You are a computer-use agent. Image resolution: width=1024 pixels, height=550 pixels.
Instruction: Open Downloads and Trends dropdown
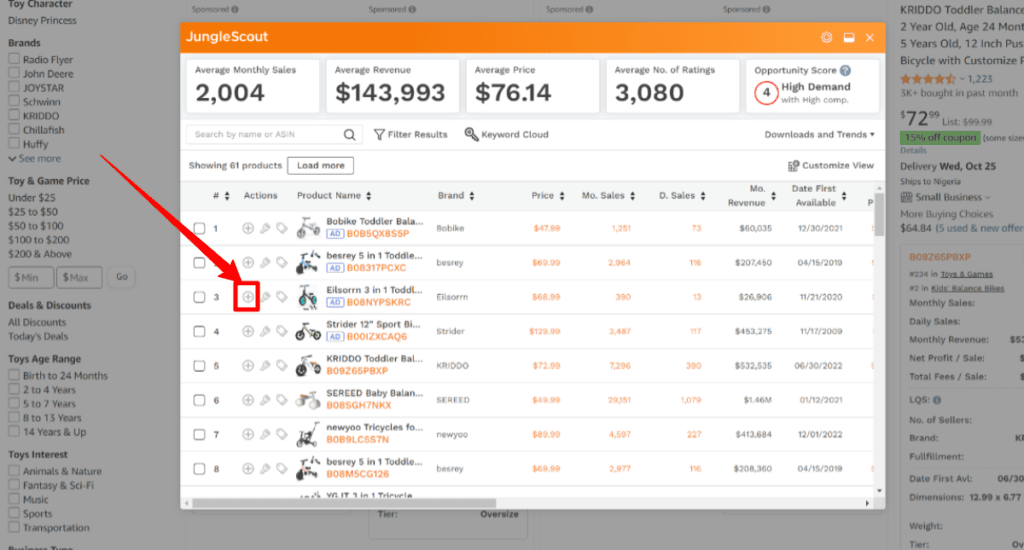(x=819, y=135)
